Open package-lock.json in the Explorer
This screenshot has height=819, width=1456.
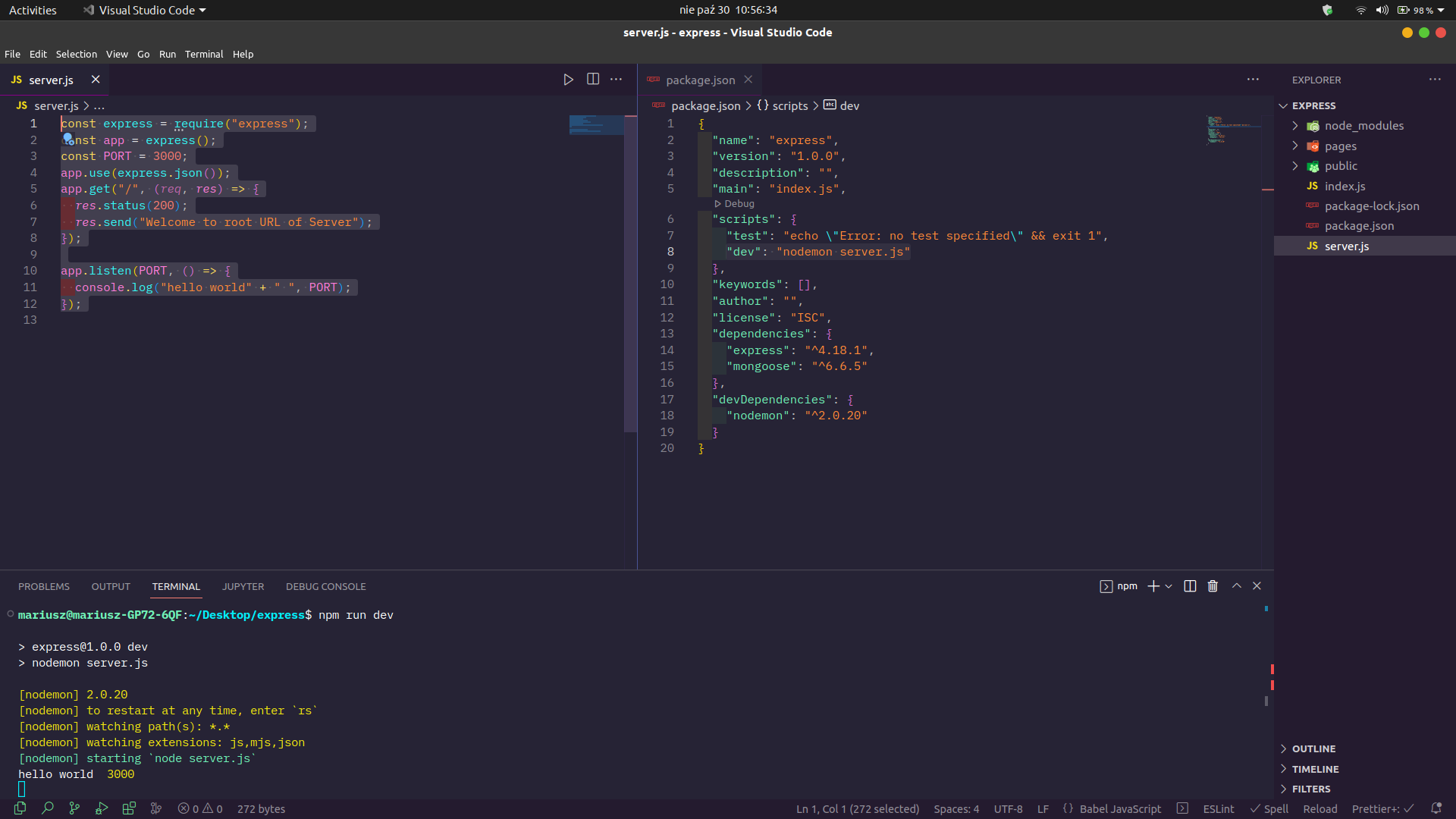[1371, 206]
